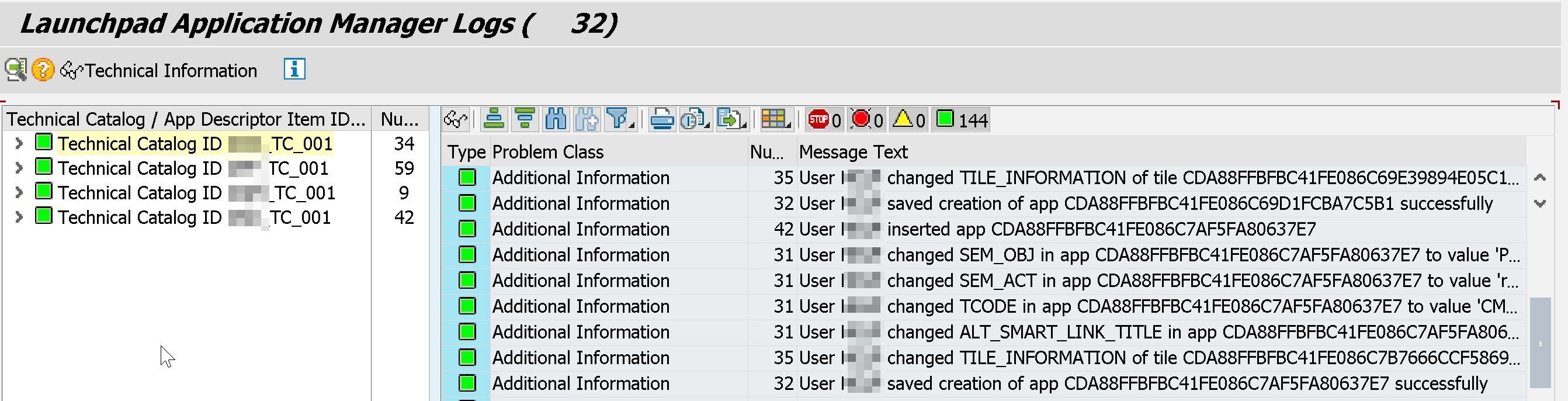The image size is (1568, 401).
Task: Click the colored grid Choose Layout icon
Action: (773, 119)
